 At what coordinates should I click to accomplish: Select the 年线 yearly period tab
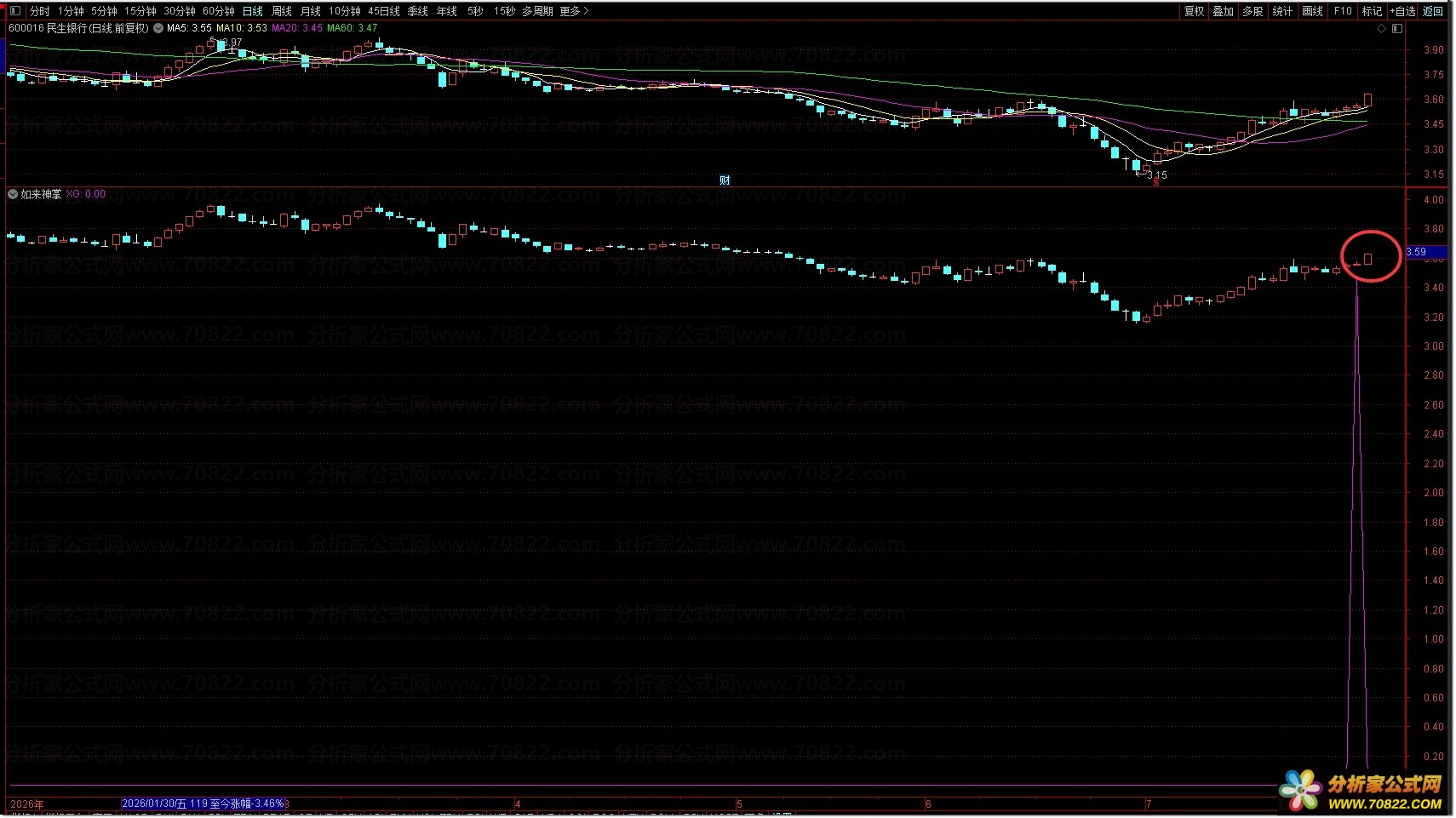point(447,11)
